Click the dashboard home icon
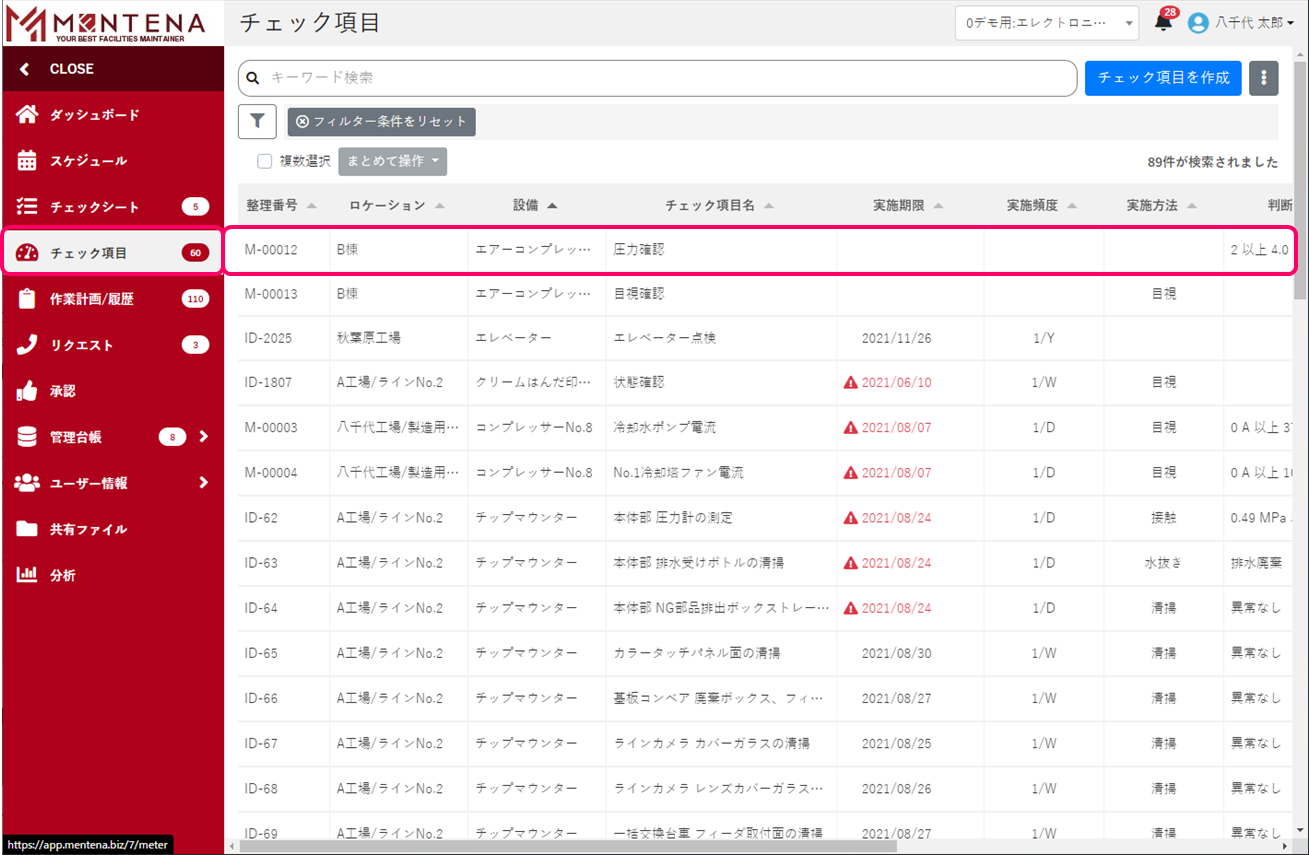1309x855 pixels. [x=27, y=114]
